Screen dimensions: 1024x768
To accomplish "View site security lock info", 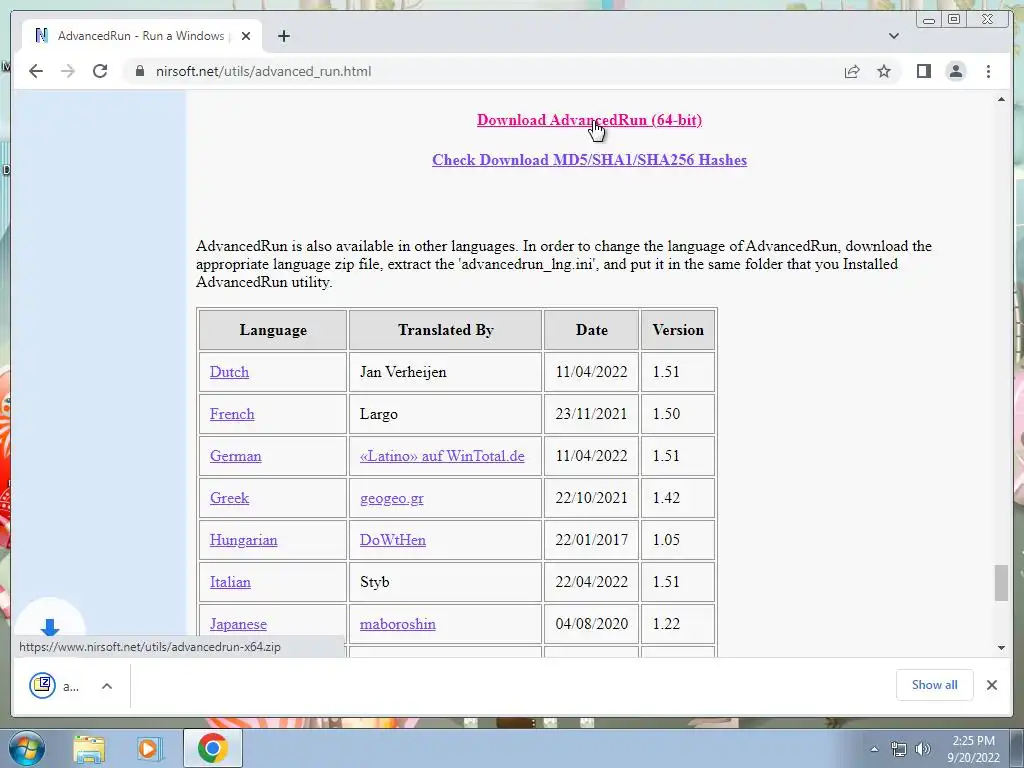I will point(140,71).
